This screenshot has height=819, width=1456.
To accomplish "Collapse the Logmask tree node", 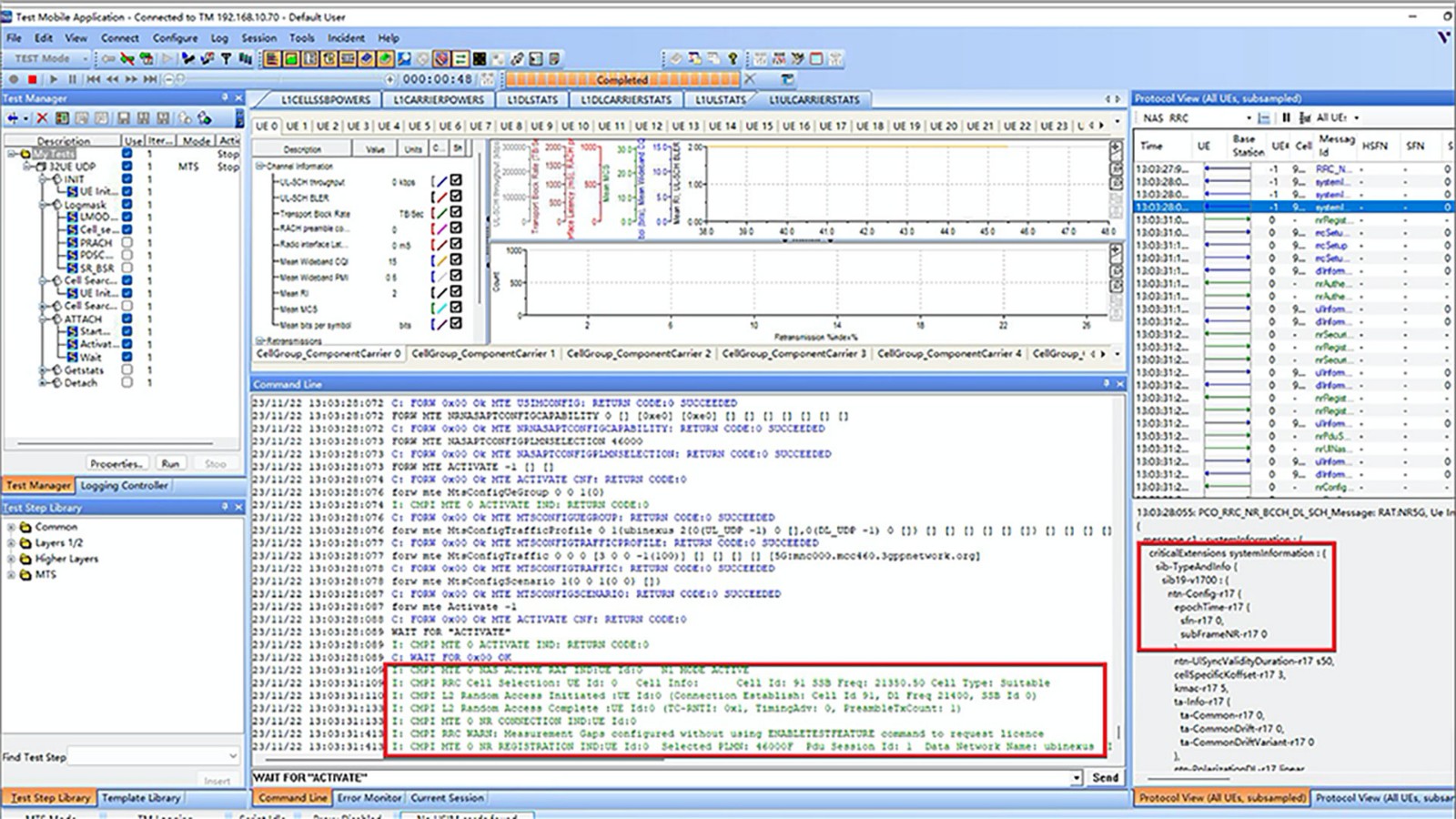I will 43,205.
